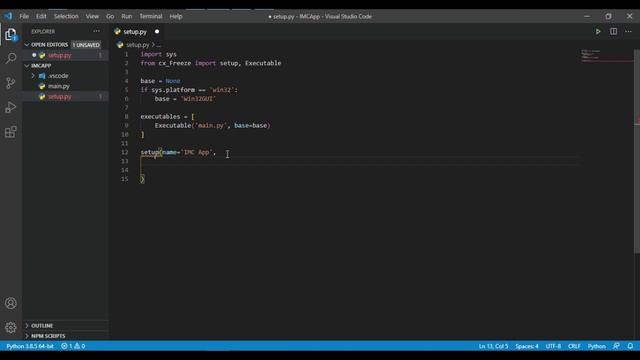640x360 pixels.
Task: Click cx_Freeze on line 2
Action: pyautogui.click(x=175, y=63)
